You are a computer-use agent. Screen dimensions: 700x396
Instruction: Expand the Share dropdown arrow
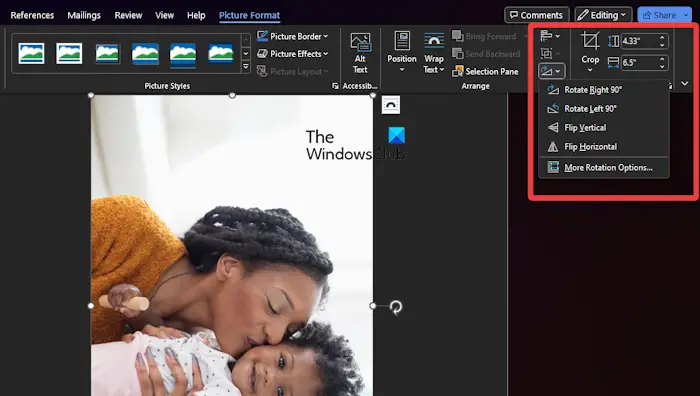pyautogui.click(x=686, y=15)
